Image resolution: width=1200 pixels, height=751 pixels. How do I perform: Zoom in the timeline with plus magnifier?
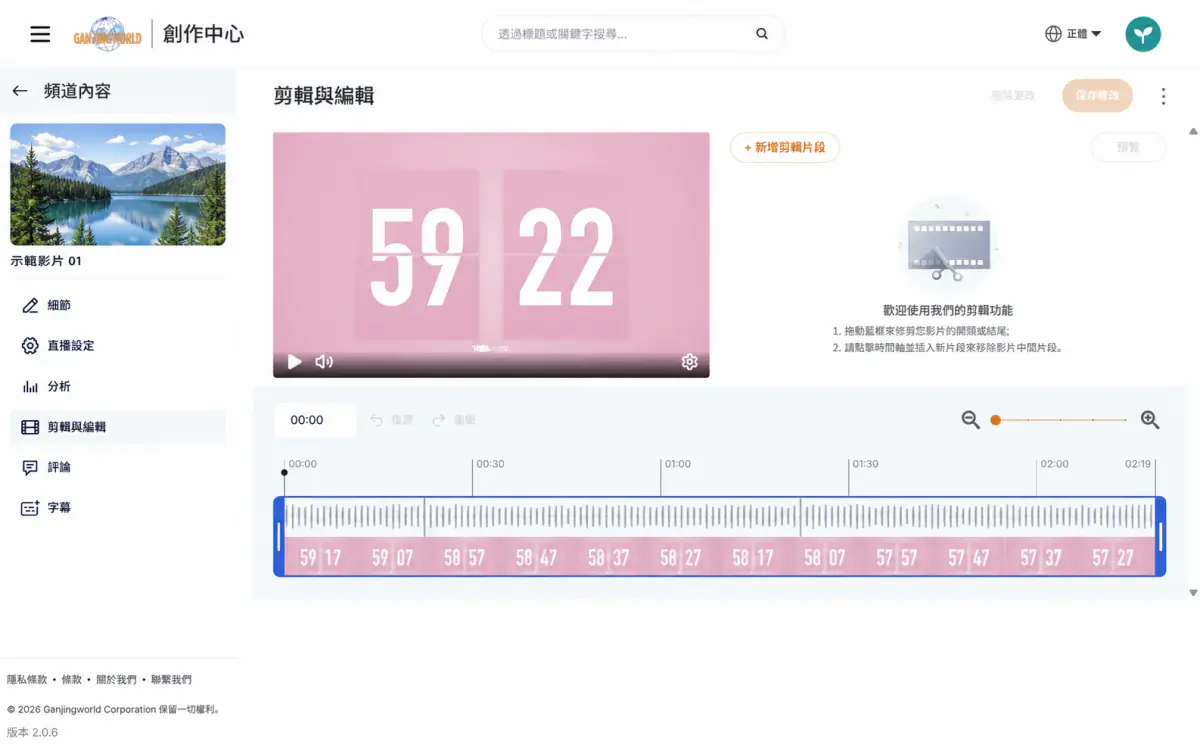coord(1150,420)
